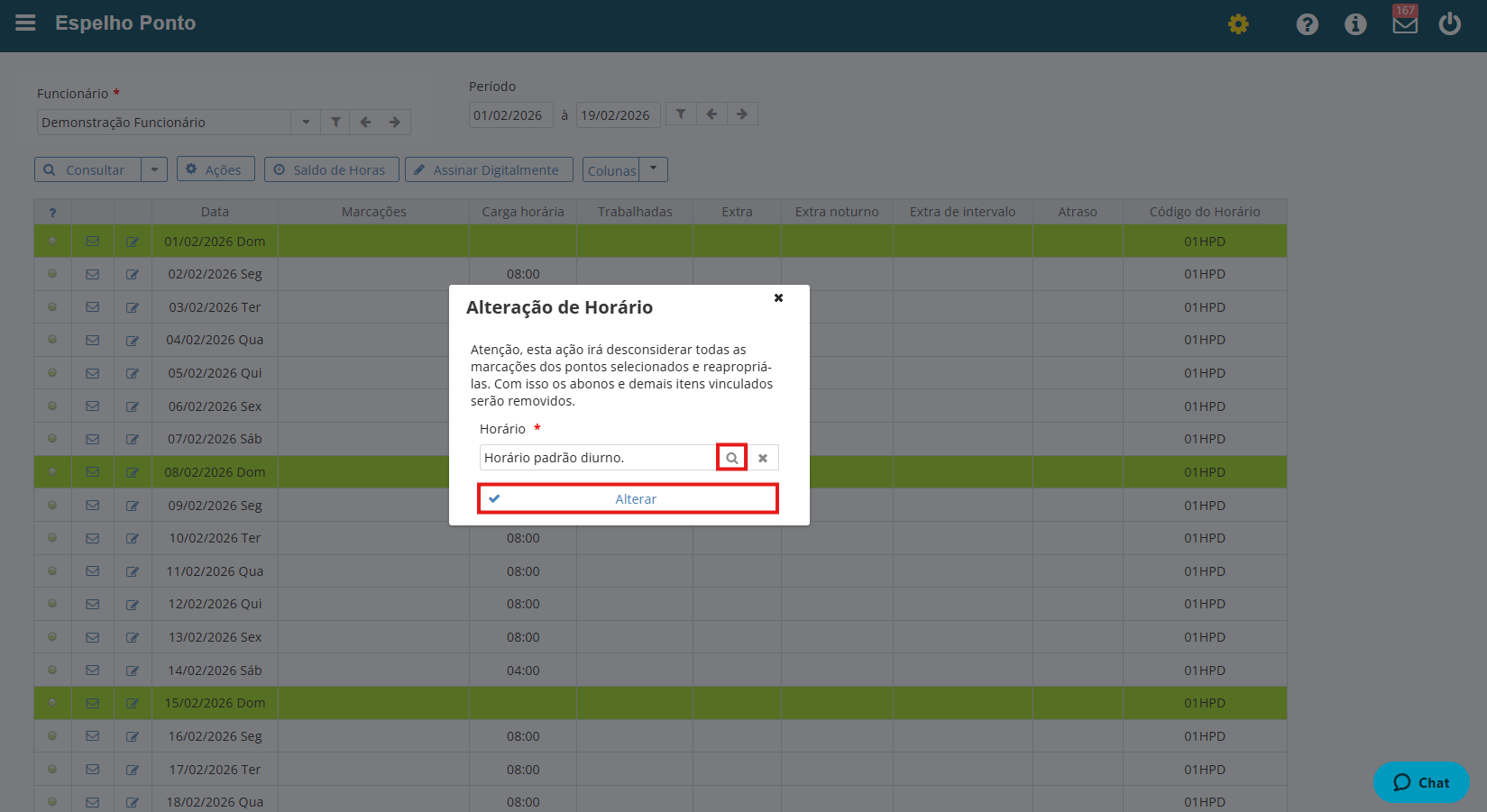1487x812 pixels.
Task: Close the Alteração de Horário dialog
Action: click(x=778, y=297)
